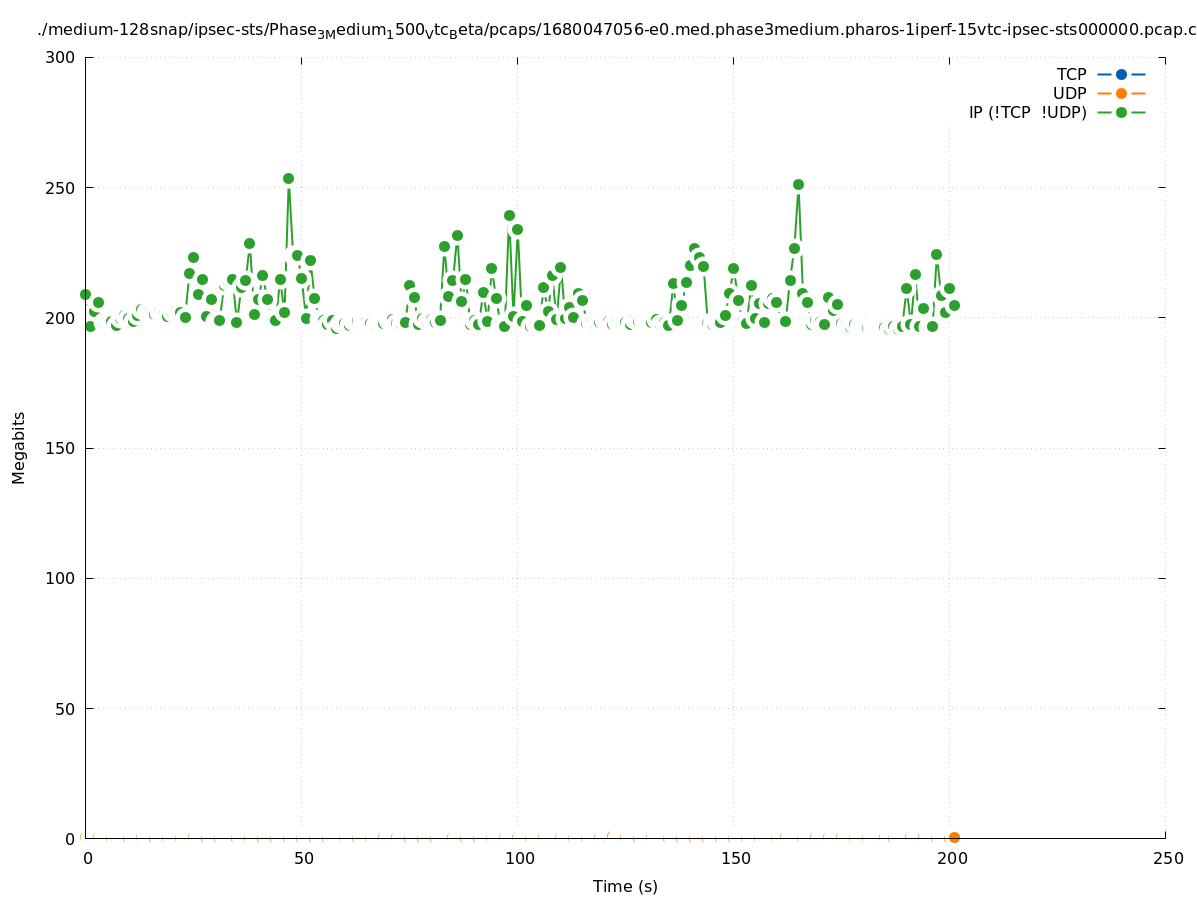Click the 300 tick label on y-axis

[59, 57]
